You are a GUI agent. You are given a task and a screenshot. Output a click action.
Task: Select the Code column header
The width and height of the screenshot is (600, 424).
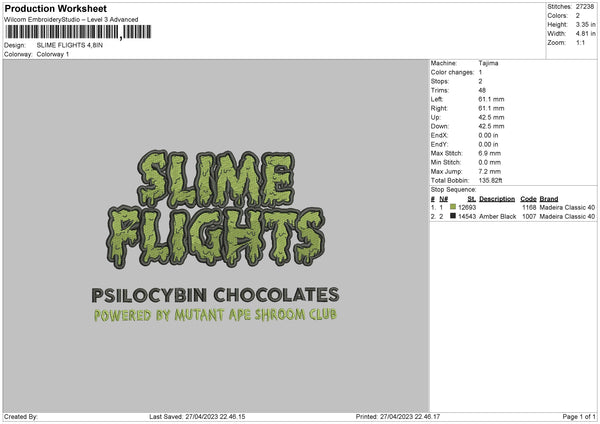click(x=528, y=199)
